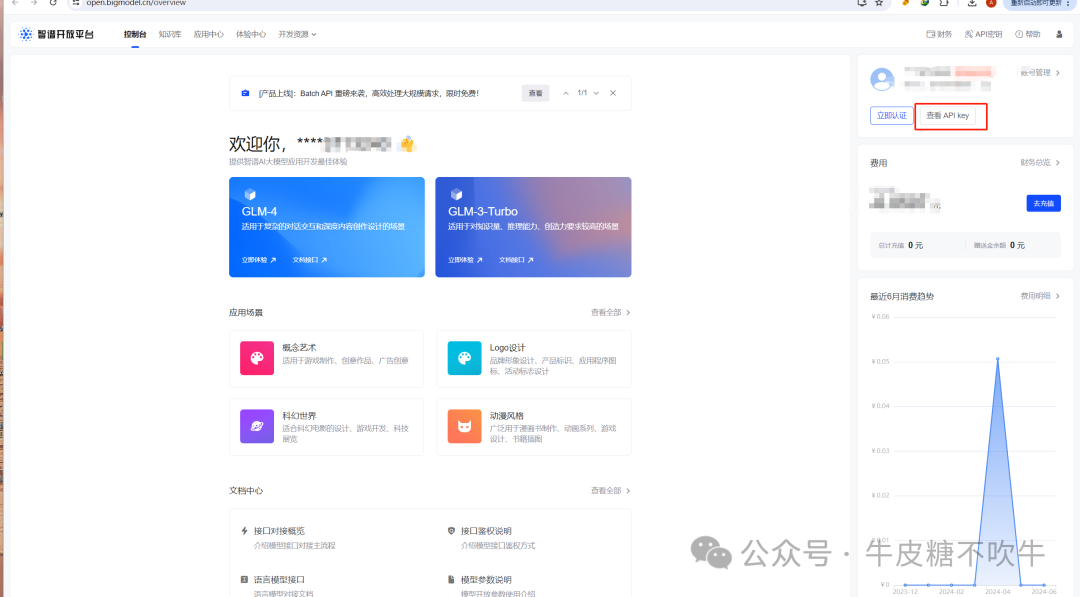The height and width of the screenshot is (597, 1080).
Task: Click 文档接口 on the GLM-3-Turbo card
Action: (517, 260)
